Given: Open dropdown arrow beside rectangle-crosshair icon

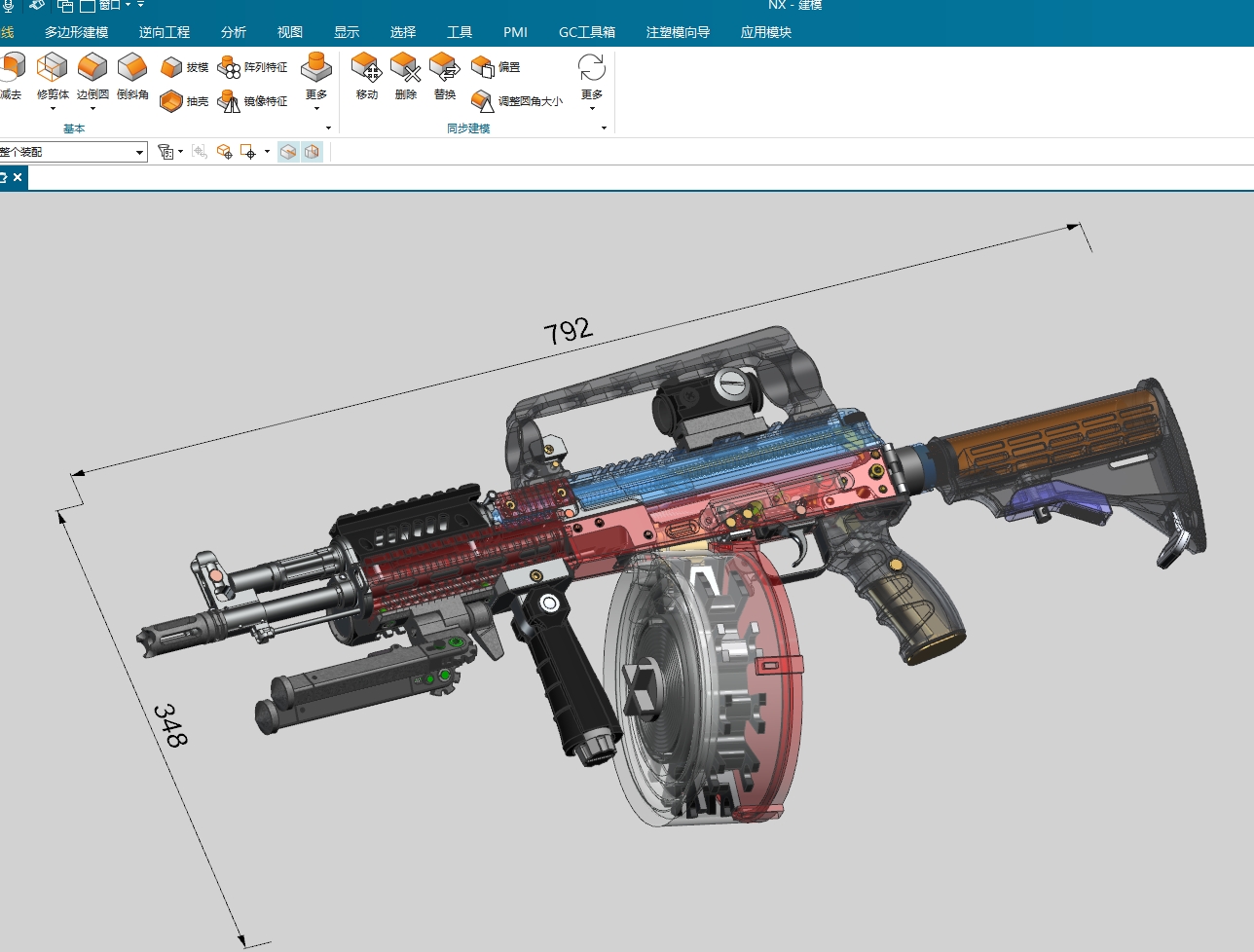Looking at the screenshot, I should click(267, 152).
